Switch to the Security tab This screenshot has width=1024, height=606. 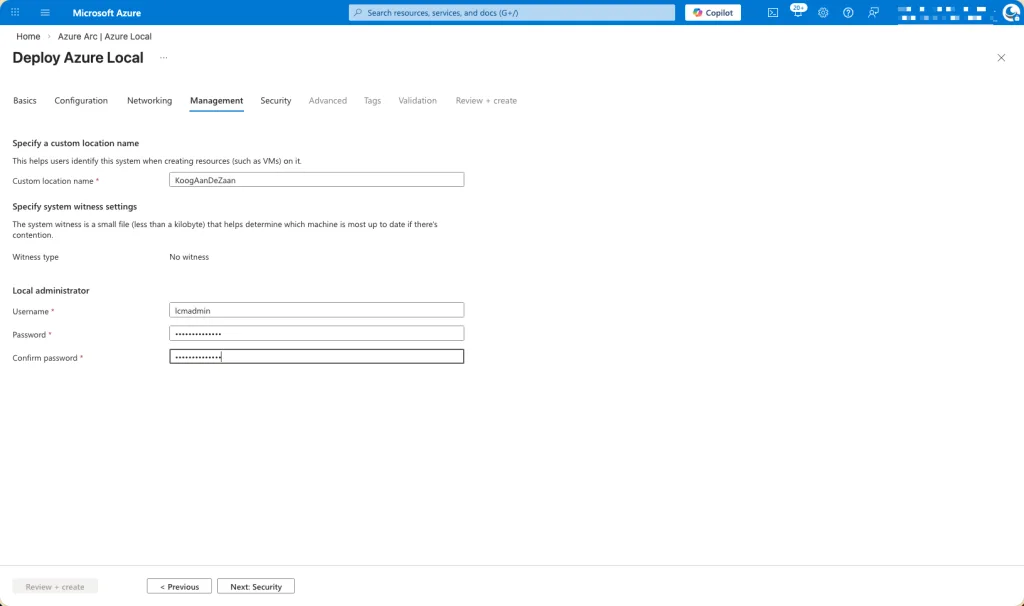(x=276, y=101)
